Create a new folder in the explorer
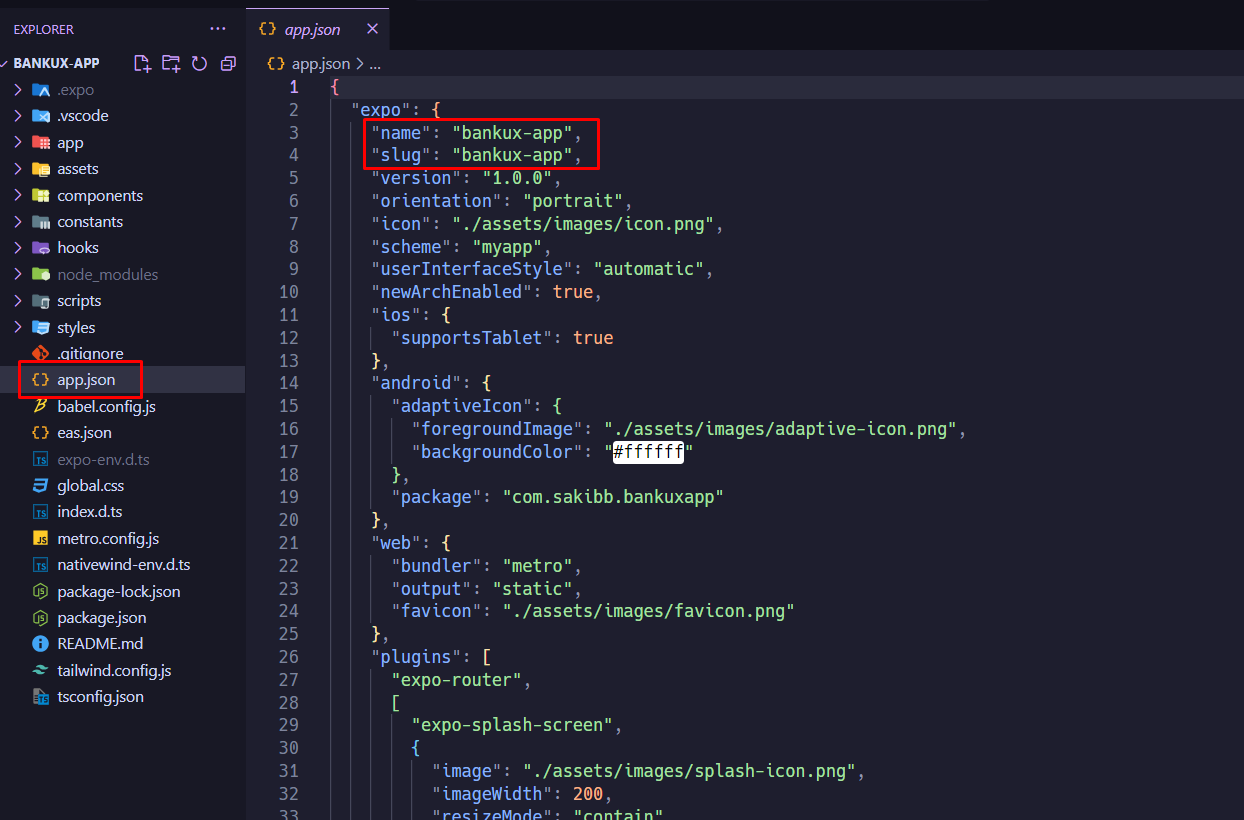The width and height of the screenshot is (1244, 820). coord(170,62)
